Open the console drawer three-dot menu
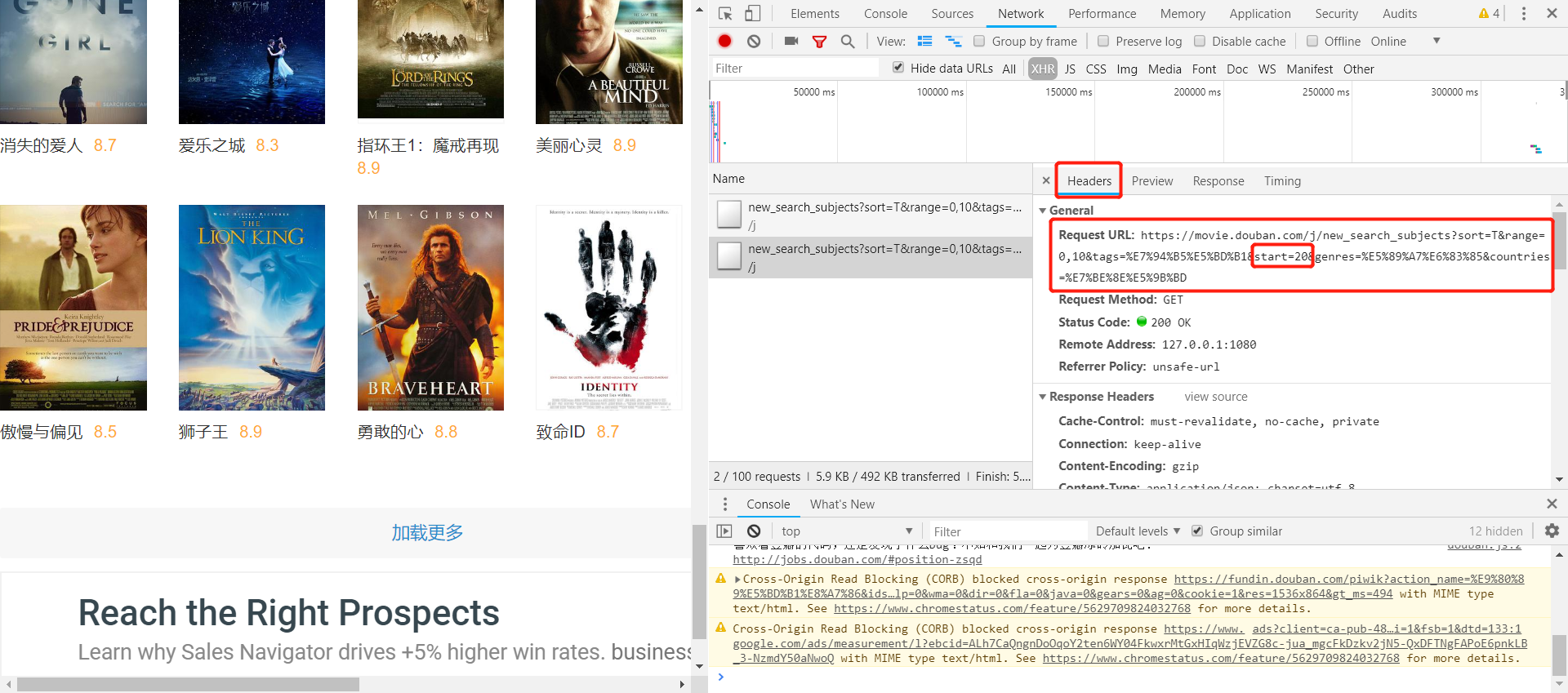This screenshot has width=1568, height=693. (x=724, y=504)
